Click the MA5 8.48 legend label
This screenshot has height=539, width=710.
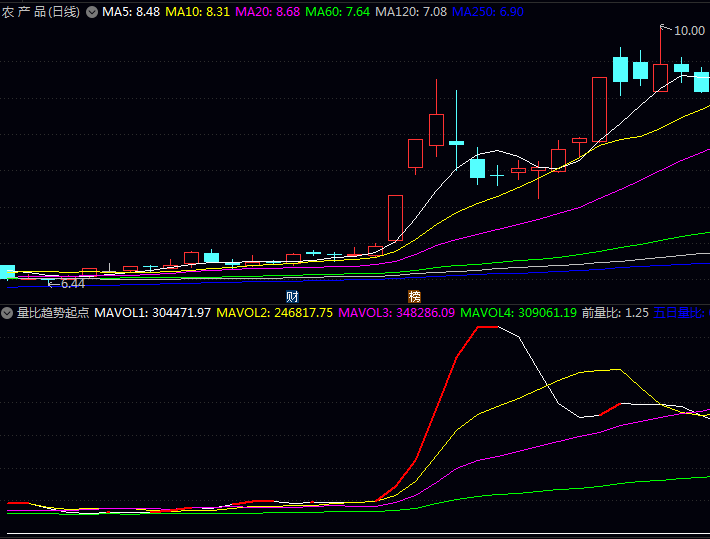(130, 12)
